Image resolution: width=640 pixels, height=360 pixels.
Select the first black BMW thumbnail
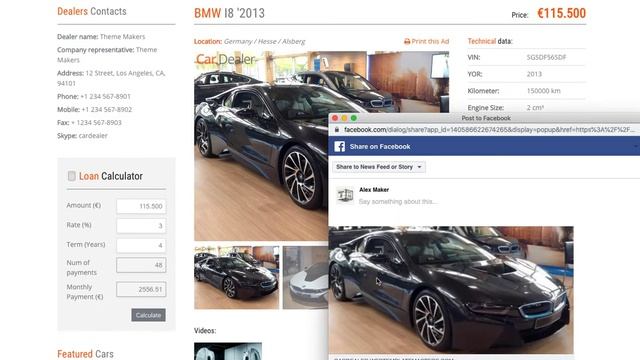click(x=237, y=278)
